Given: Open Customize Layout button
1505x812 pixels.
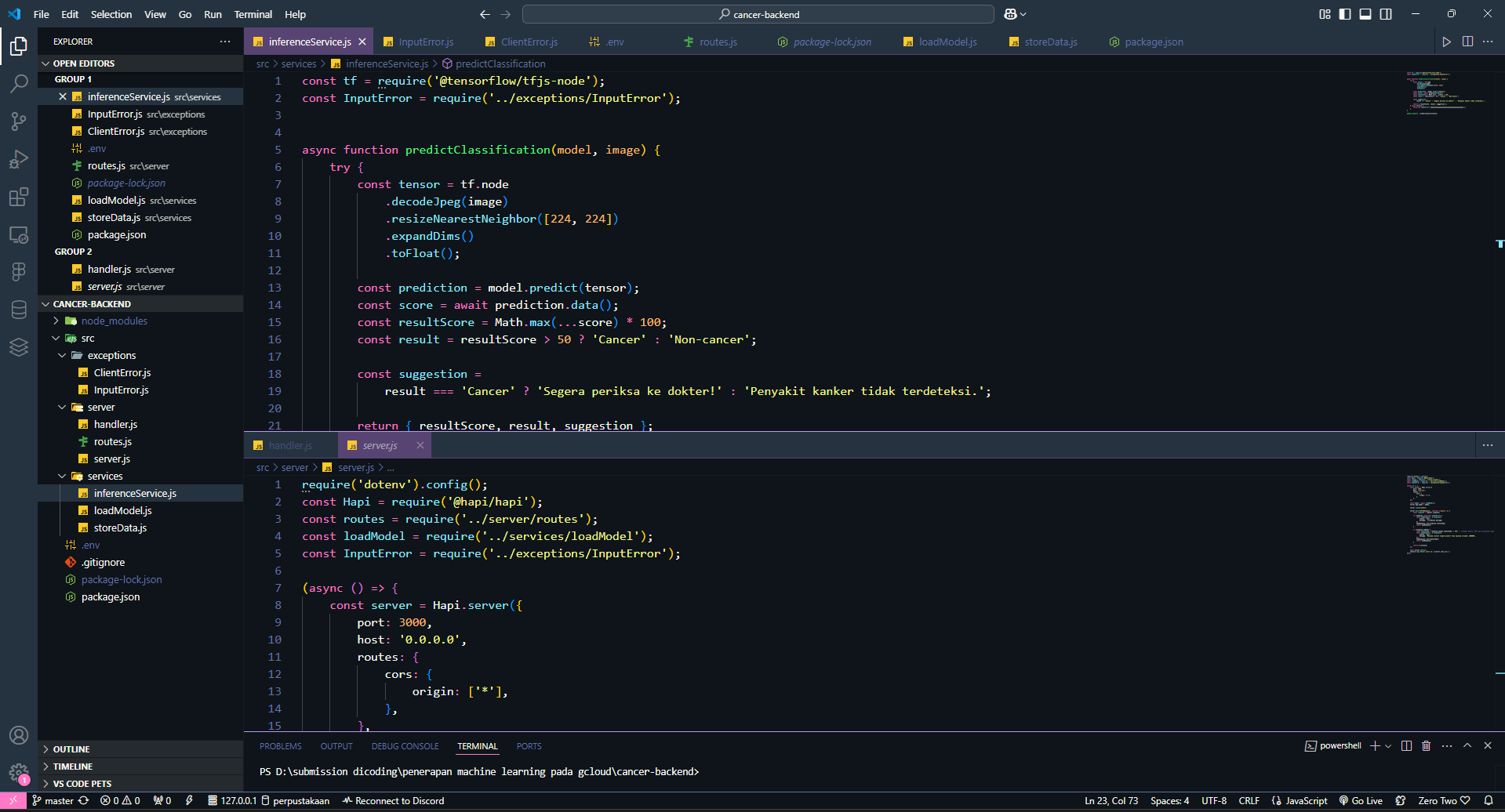Looking at the screenshot, I should tap(1325, 14).
